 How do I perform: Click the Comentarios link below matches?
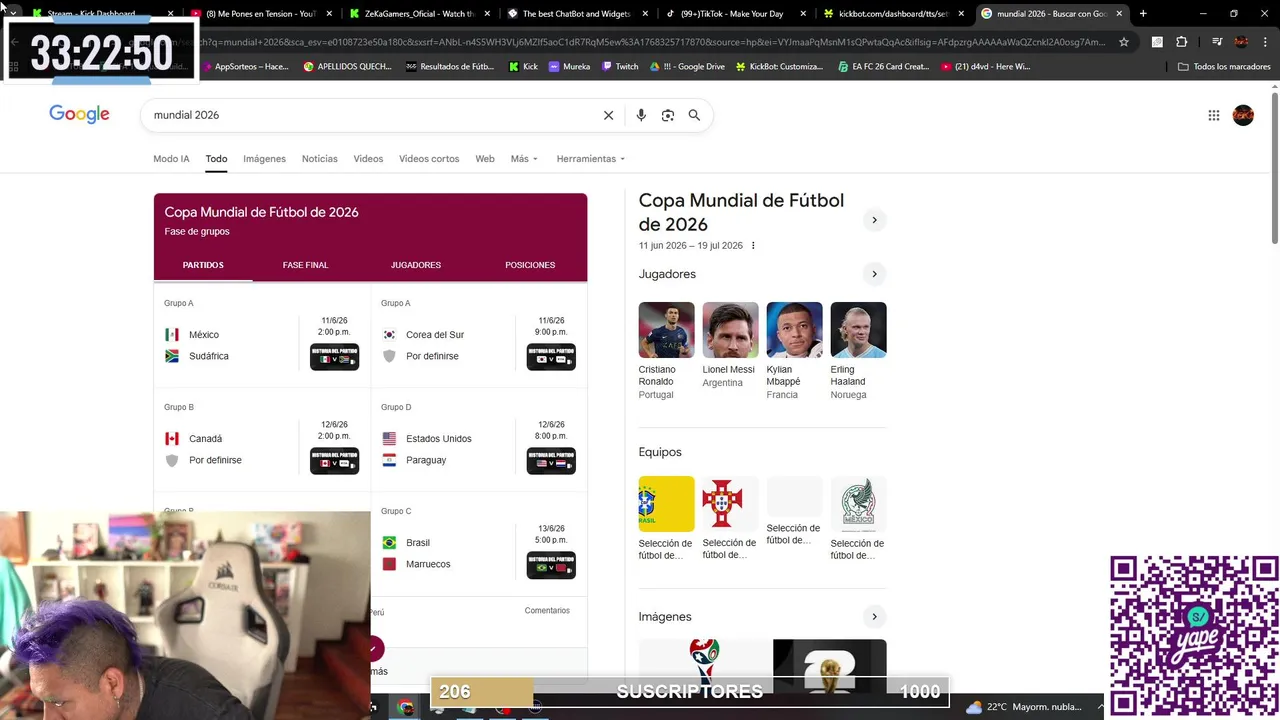point(547,611)
